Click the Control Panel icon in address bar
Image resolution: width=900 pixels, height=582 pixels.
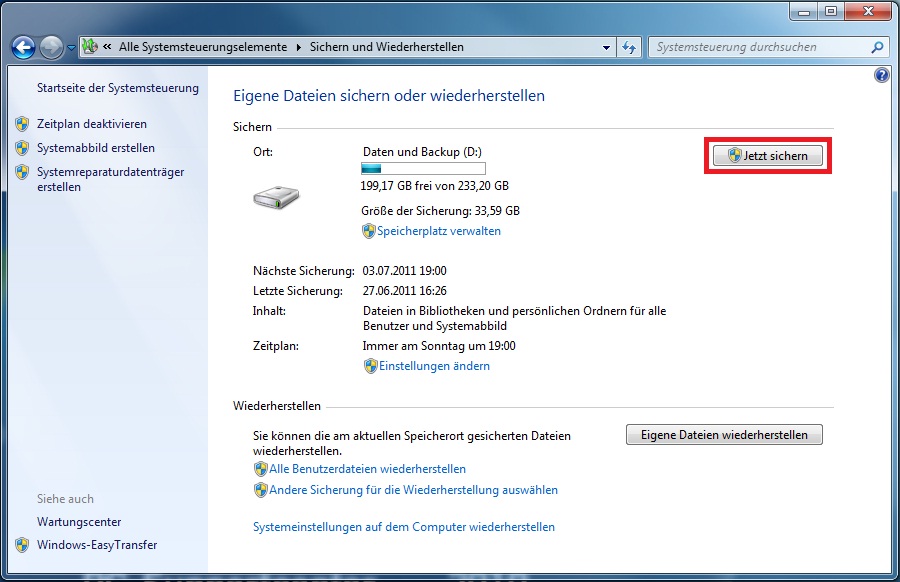tap(90, 46)
